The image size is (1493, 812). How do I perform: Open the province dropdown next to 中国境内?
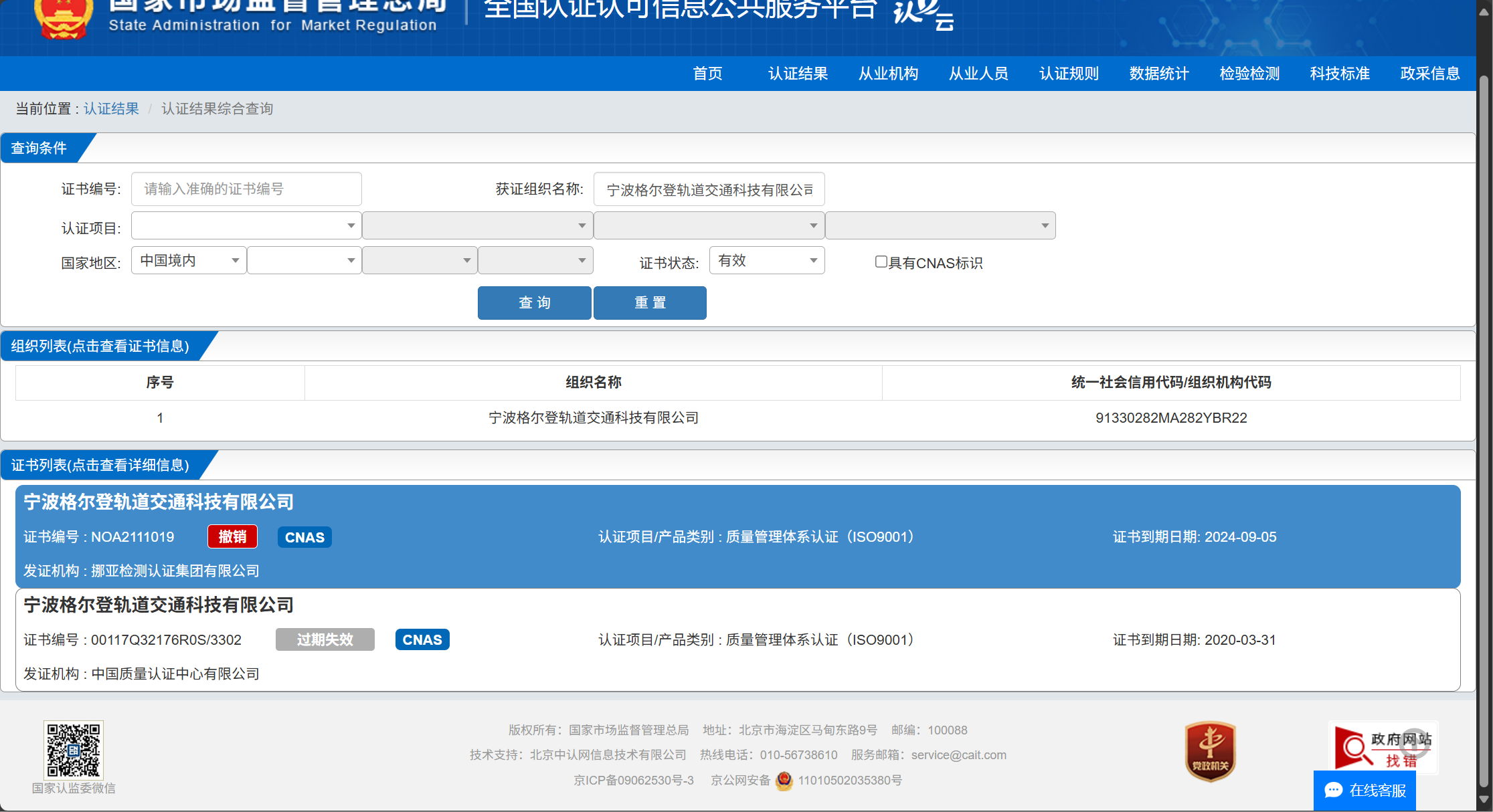click(304, 260)
